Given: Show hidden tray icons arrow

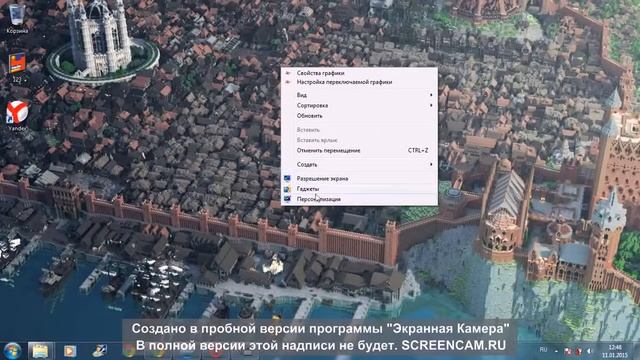Looking at the screenshot, I should coord(556,351).
